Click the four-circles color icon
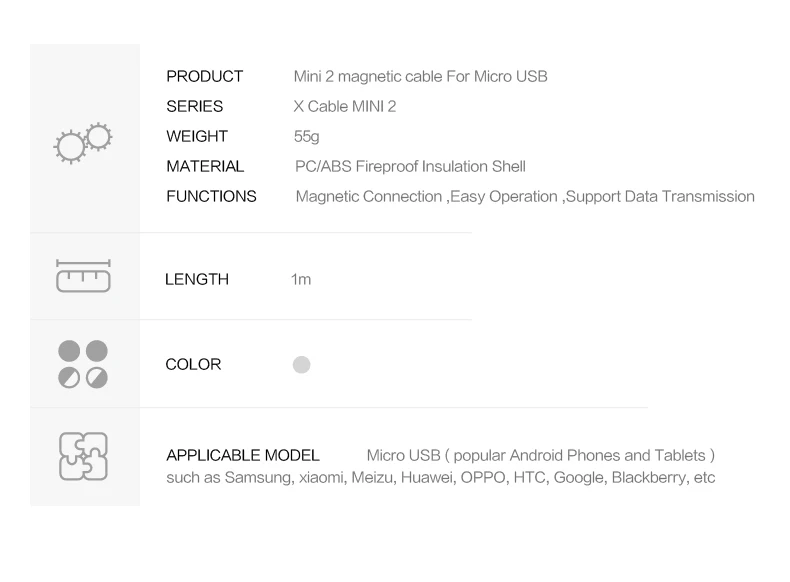This screenshot has width=790, height=582. pyautogui.click(x=83, y=364)
